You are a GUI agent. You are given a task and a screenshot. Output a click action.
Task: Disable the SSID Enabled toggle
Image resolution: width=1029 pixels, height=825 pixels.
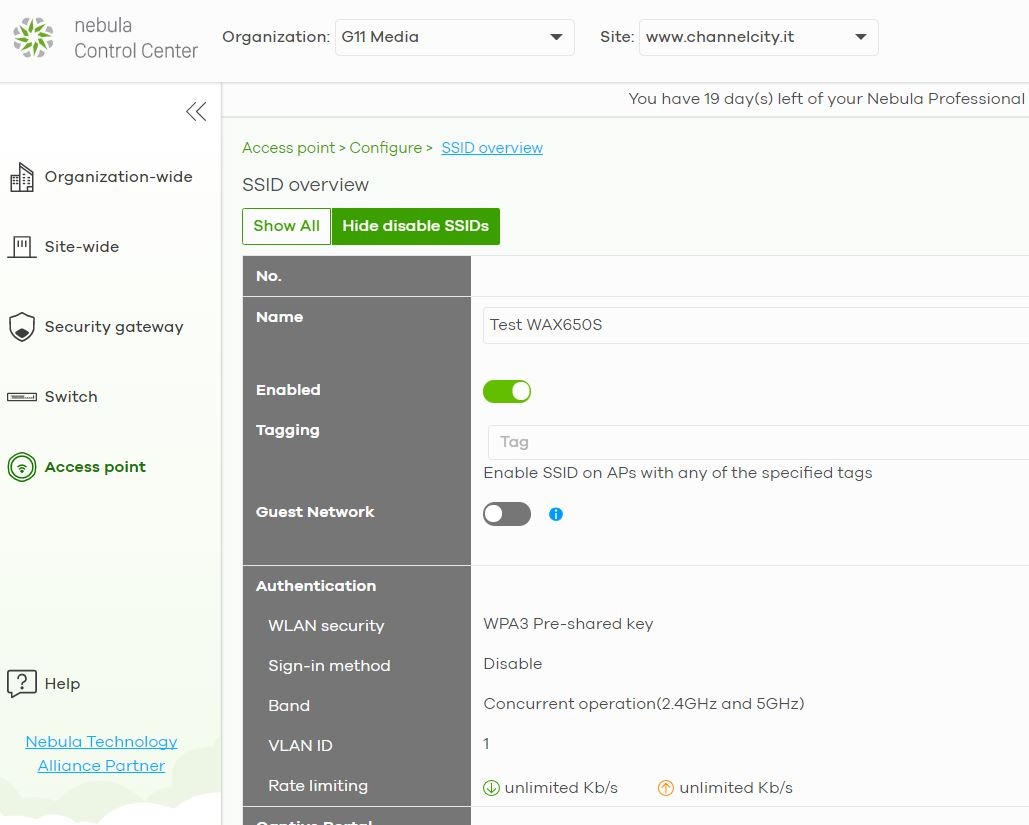click(x=507, y=391)
